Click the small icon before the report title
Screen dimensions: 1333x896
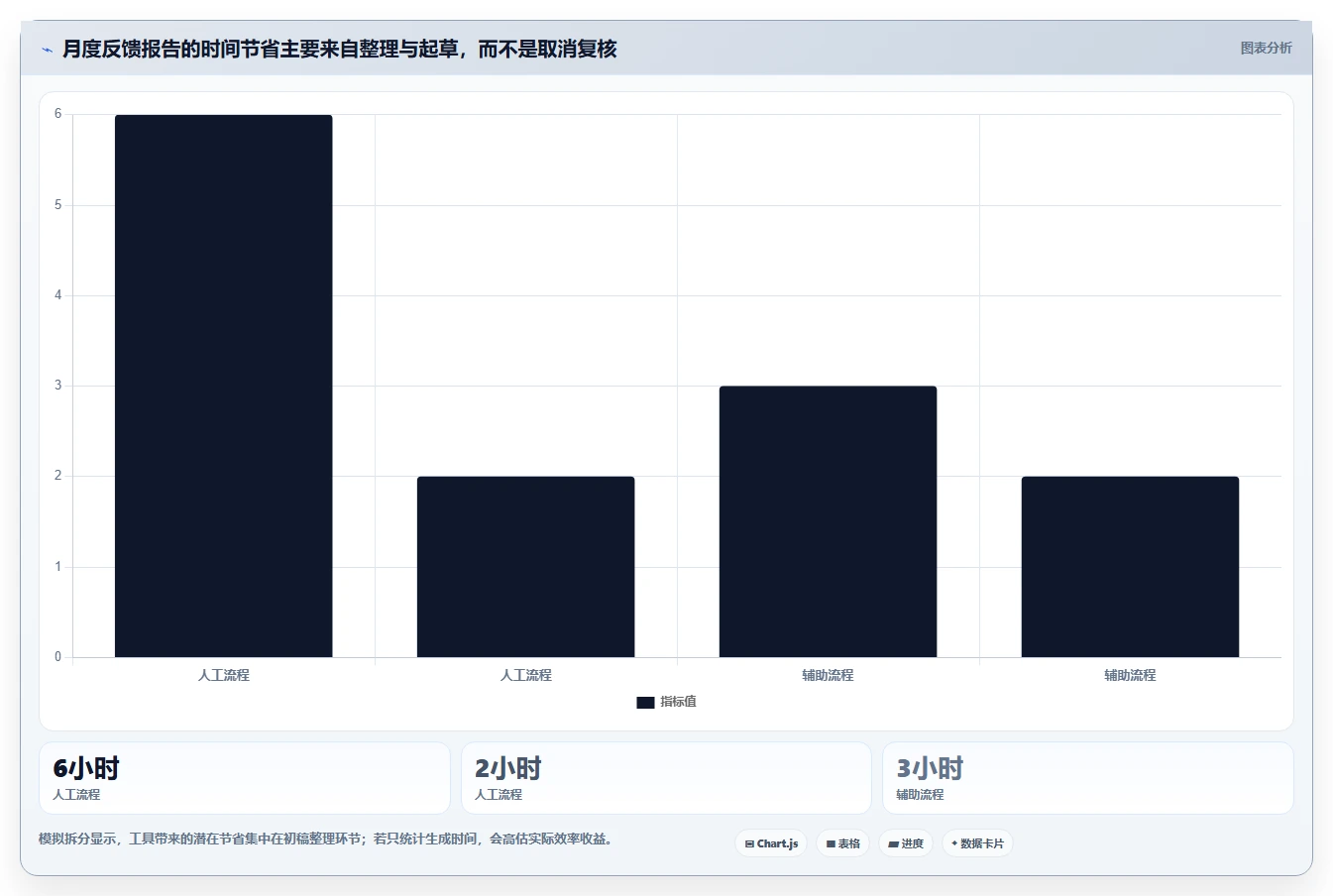47,50
